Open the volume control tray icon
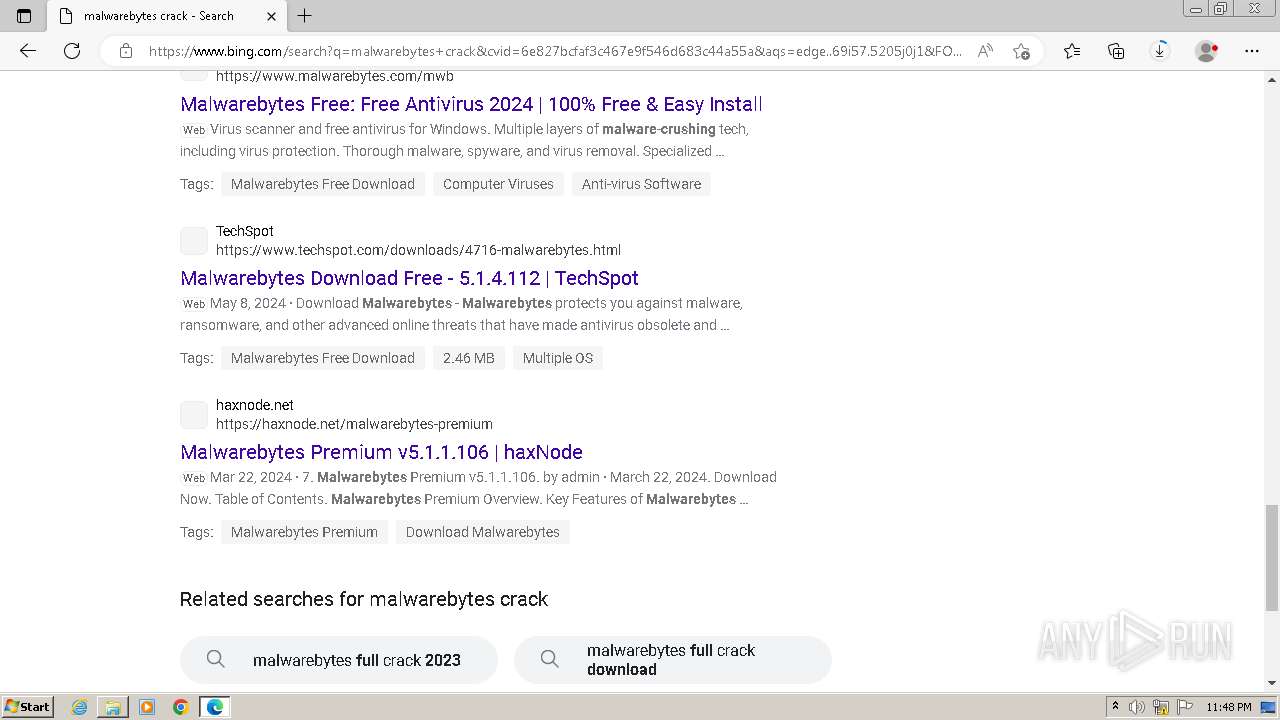 [x=1137, y=707]
